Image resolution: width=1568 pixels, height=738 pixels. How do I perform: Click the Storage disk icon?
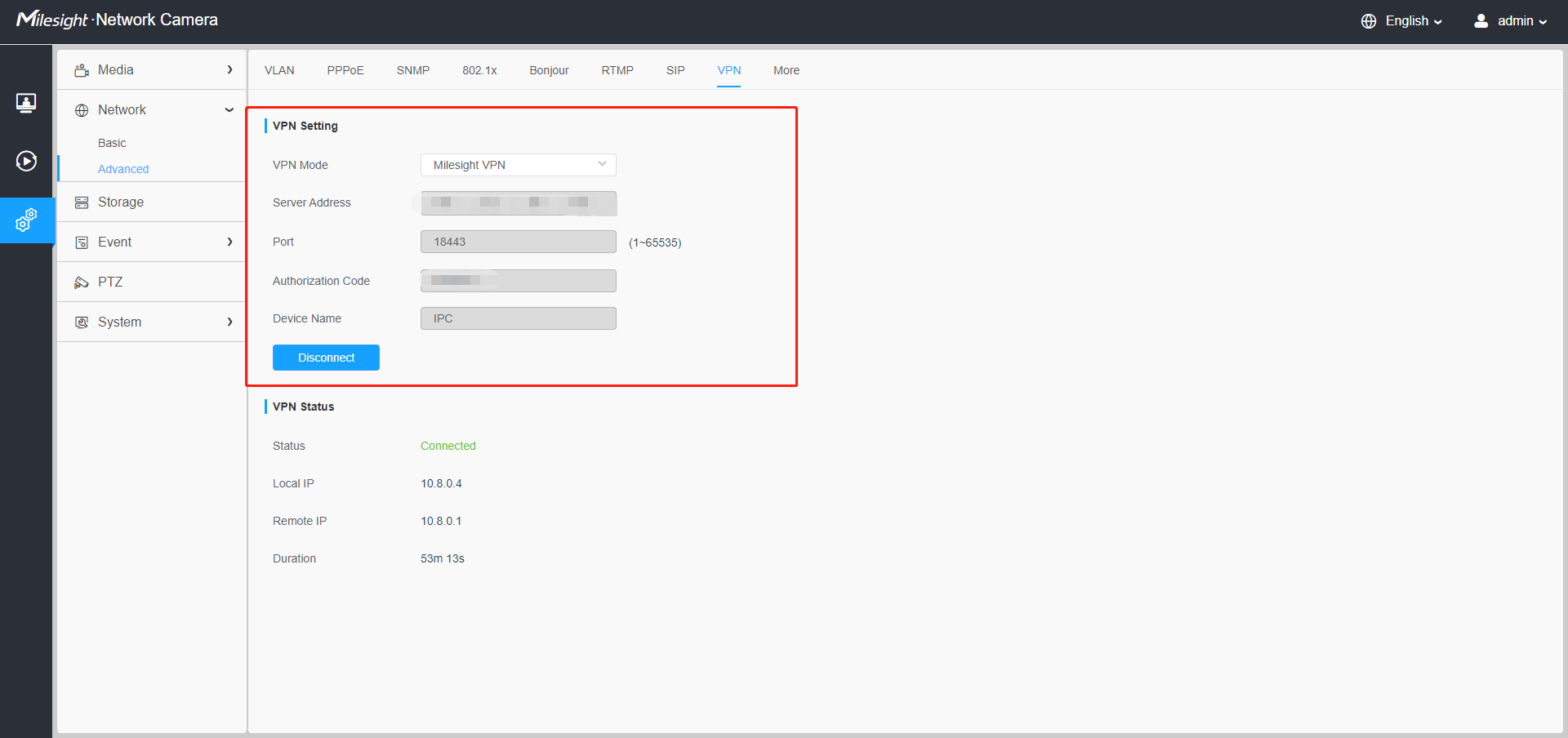click(x=82, y=202)
